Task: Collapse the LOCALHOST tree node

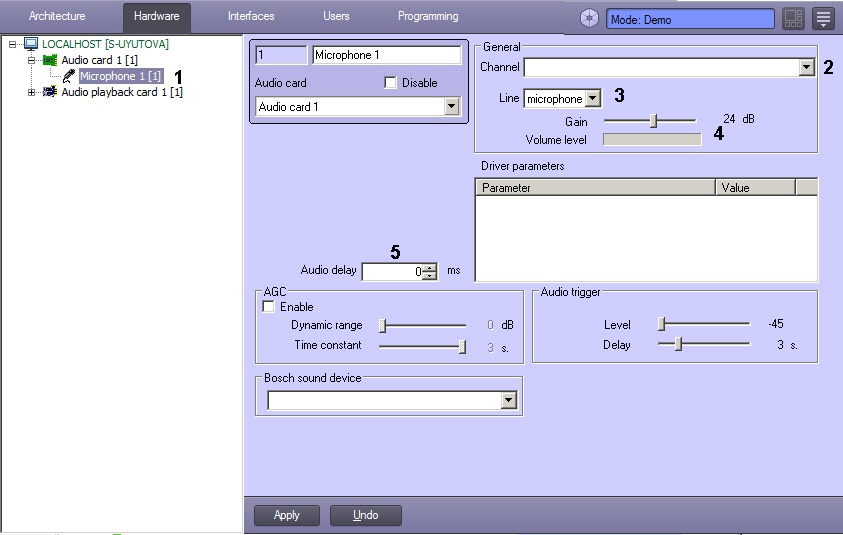Action: 12,44
